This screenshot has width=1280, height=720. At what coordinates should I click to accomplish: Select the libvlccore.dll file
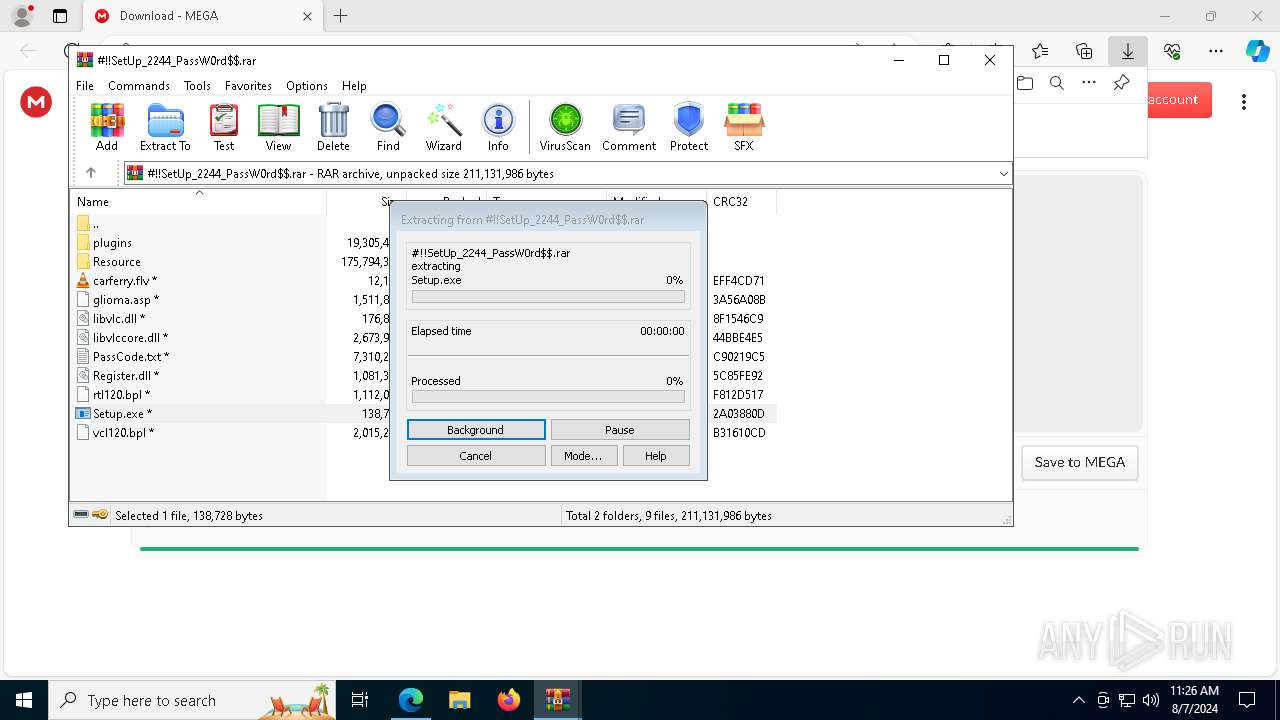[130, 338]
